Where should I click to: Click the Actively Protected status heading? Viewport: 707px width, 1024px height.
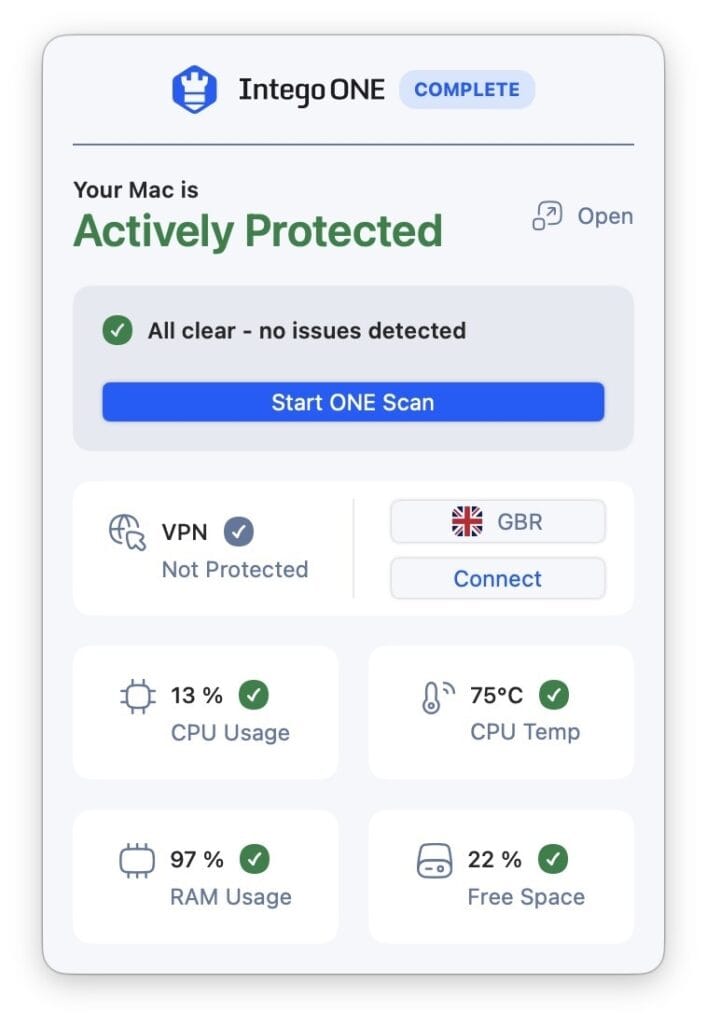point(258,231)
